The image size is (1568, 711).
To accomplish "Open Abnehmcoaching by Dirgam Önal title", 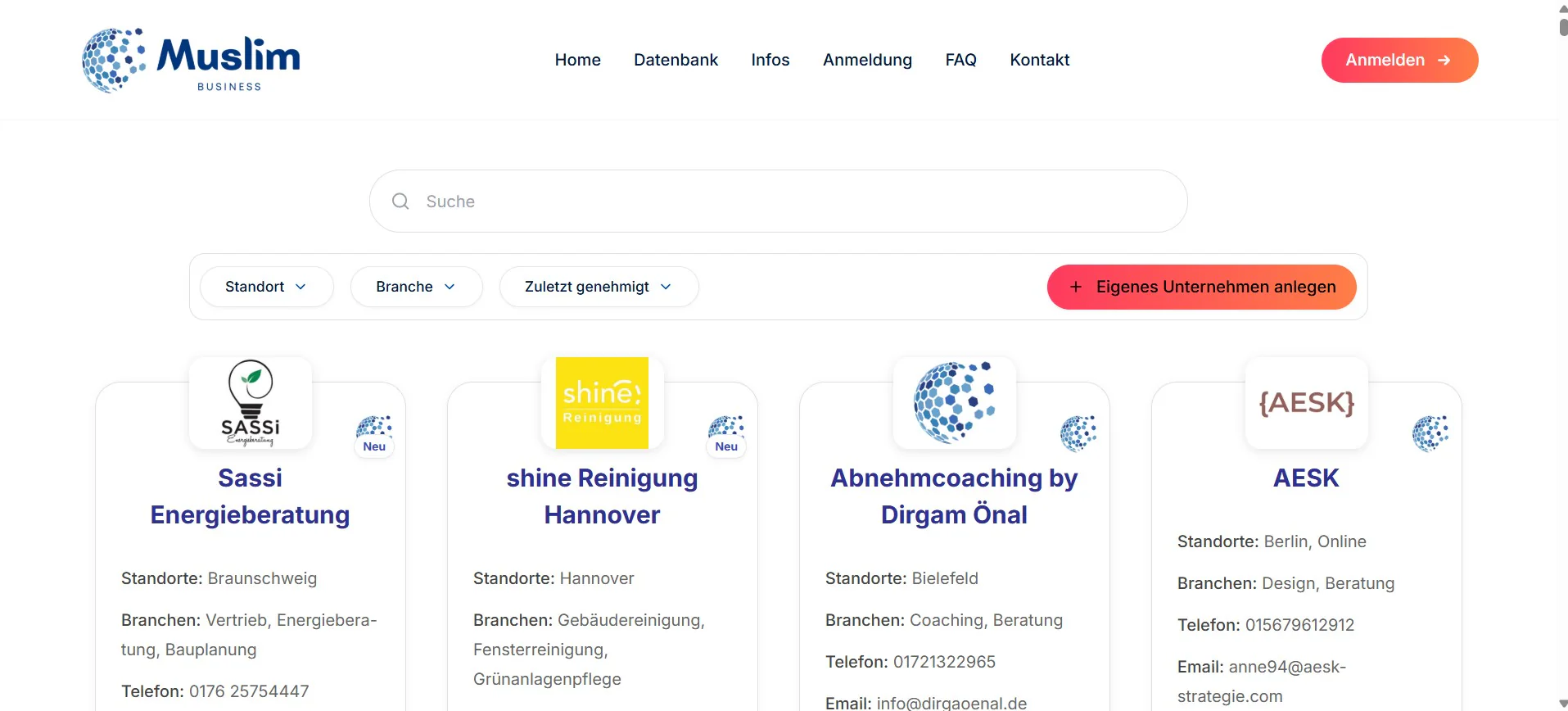I will click(x=955, y=496).
